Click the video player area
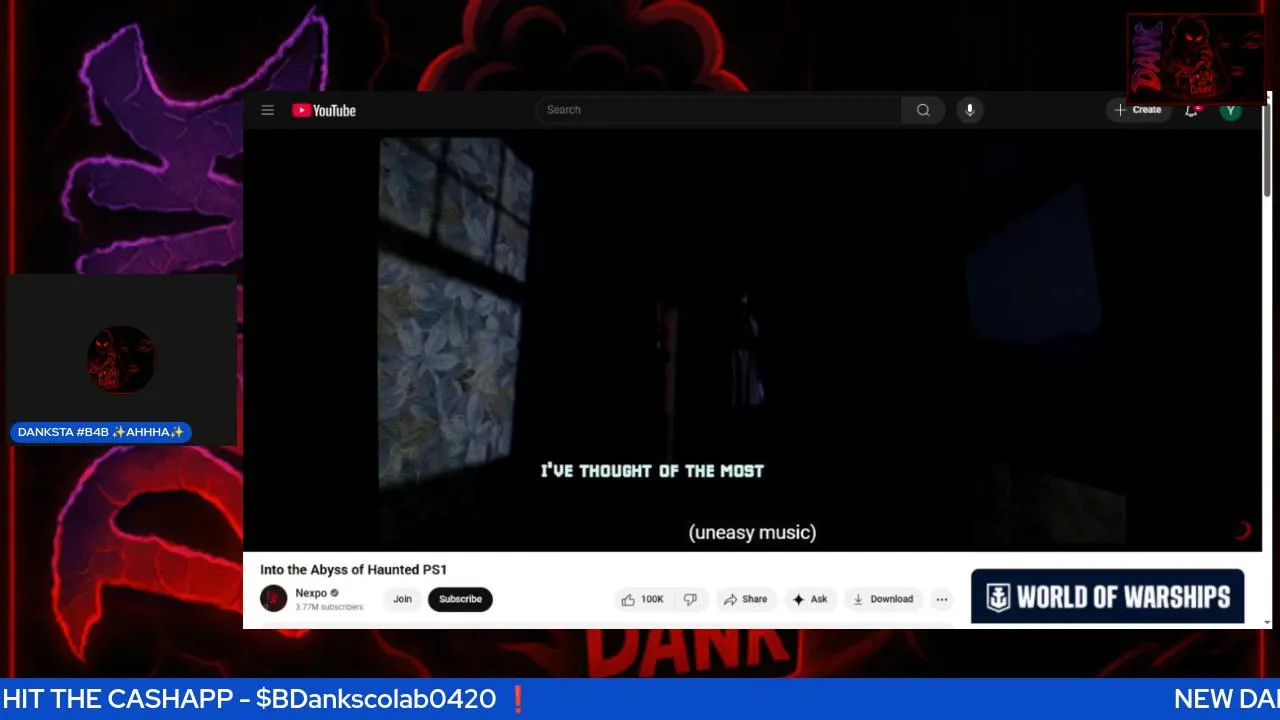Screen dimensions: 1280x720 point(752,341)
